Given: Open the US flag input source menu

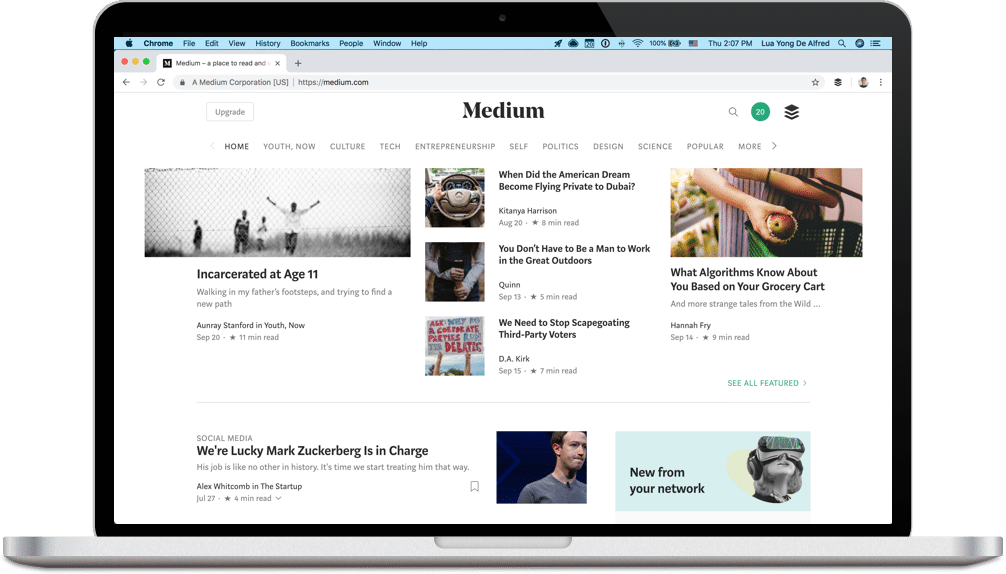Looking at the screenshot, I should click(693, 43).
